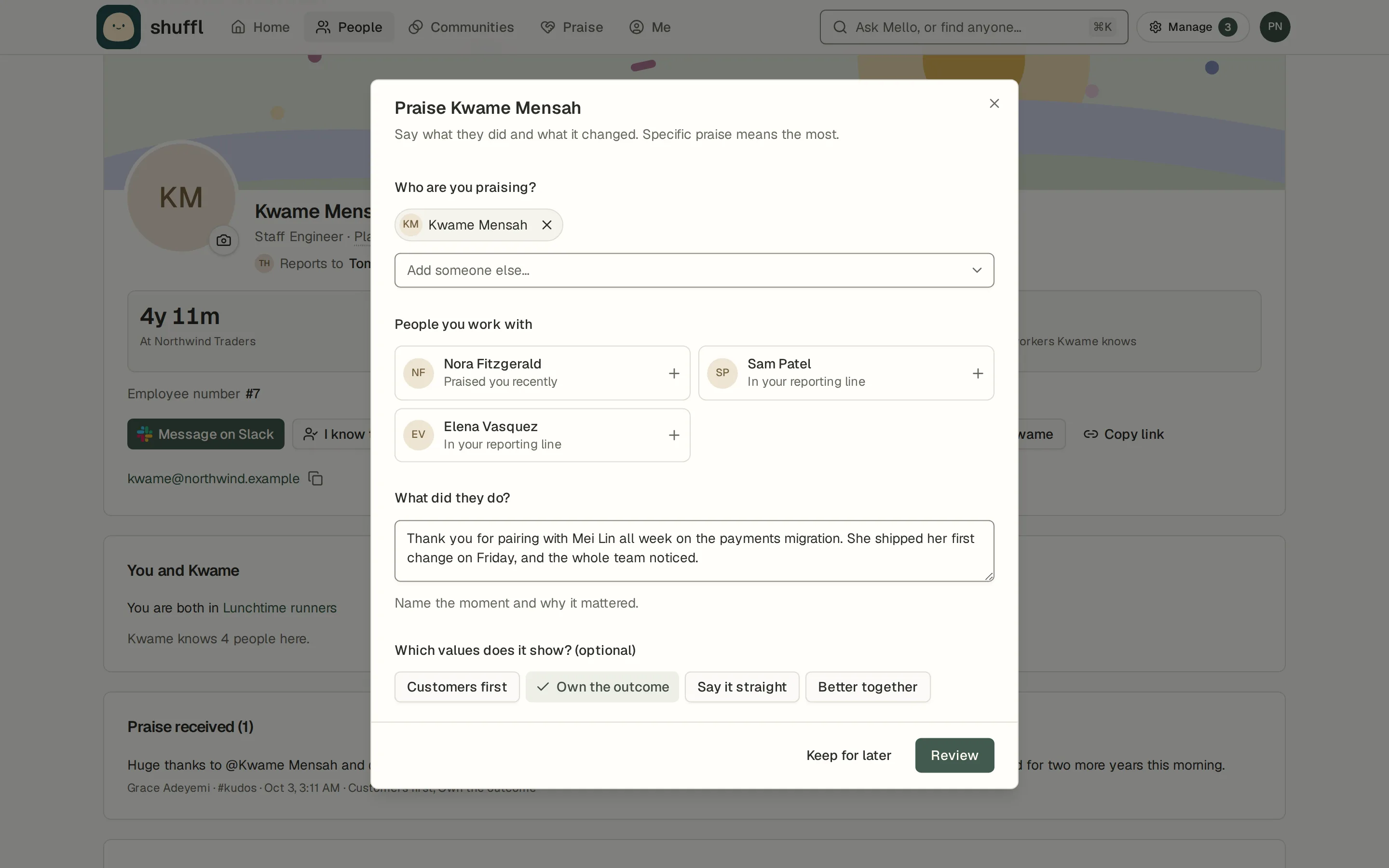Click the ⌘K shortcut badge
The height and width of the screenshot is (868, 1389).
point(1102,27)
